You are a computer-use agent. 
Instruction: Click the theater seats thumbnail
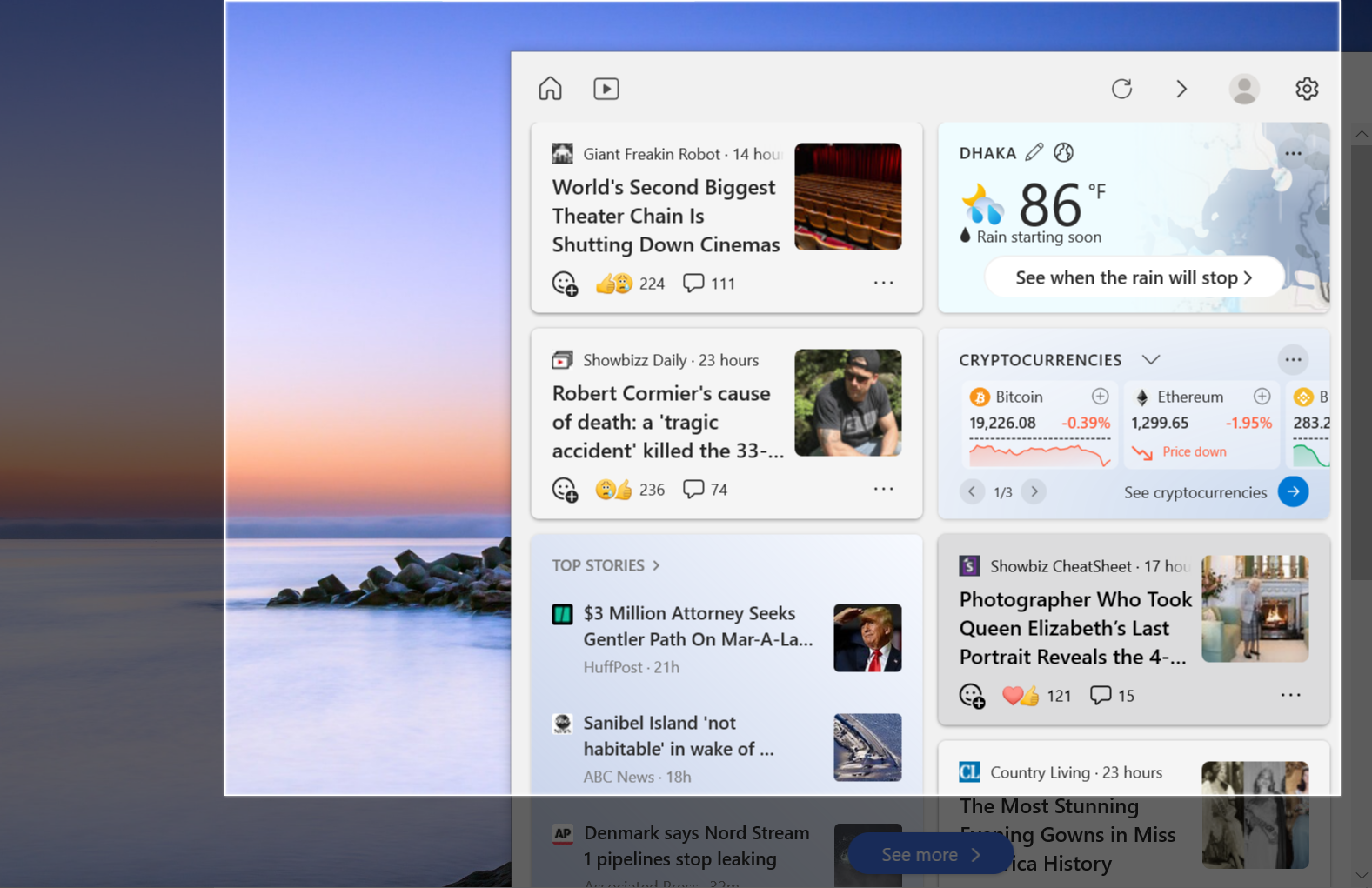(848, 197)
